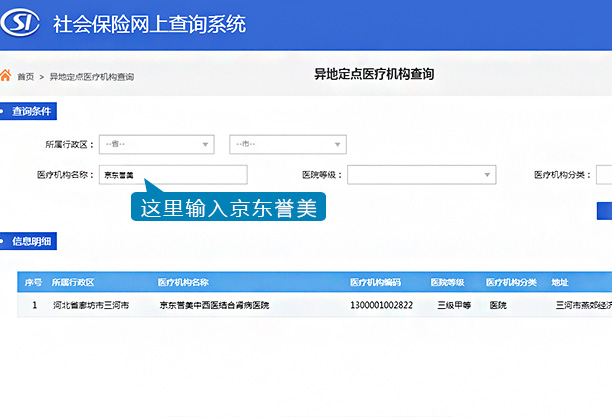Click the blue query button at right edge
Screen dimensions: 612x417
click(605, 211)
